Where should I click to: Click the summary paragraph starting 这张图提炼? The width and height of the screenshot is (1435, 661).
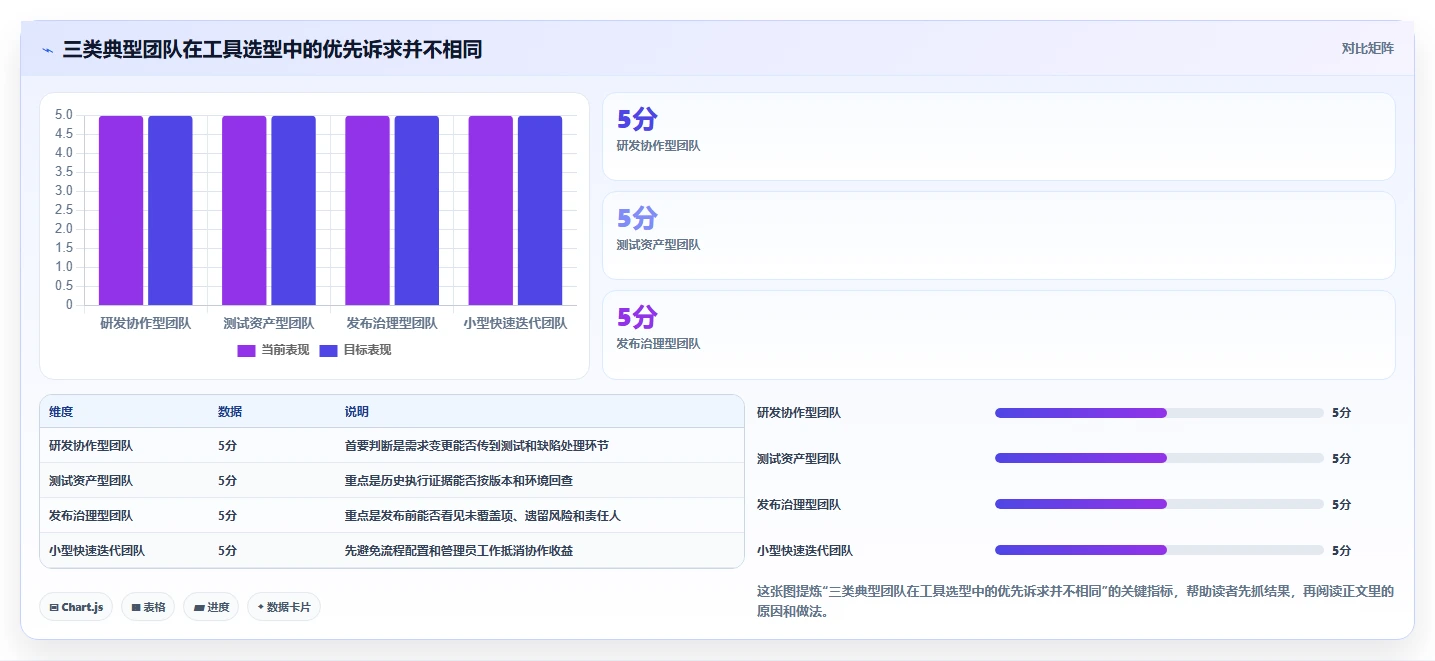click(x=1075, y=601)
